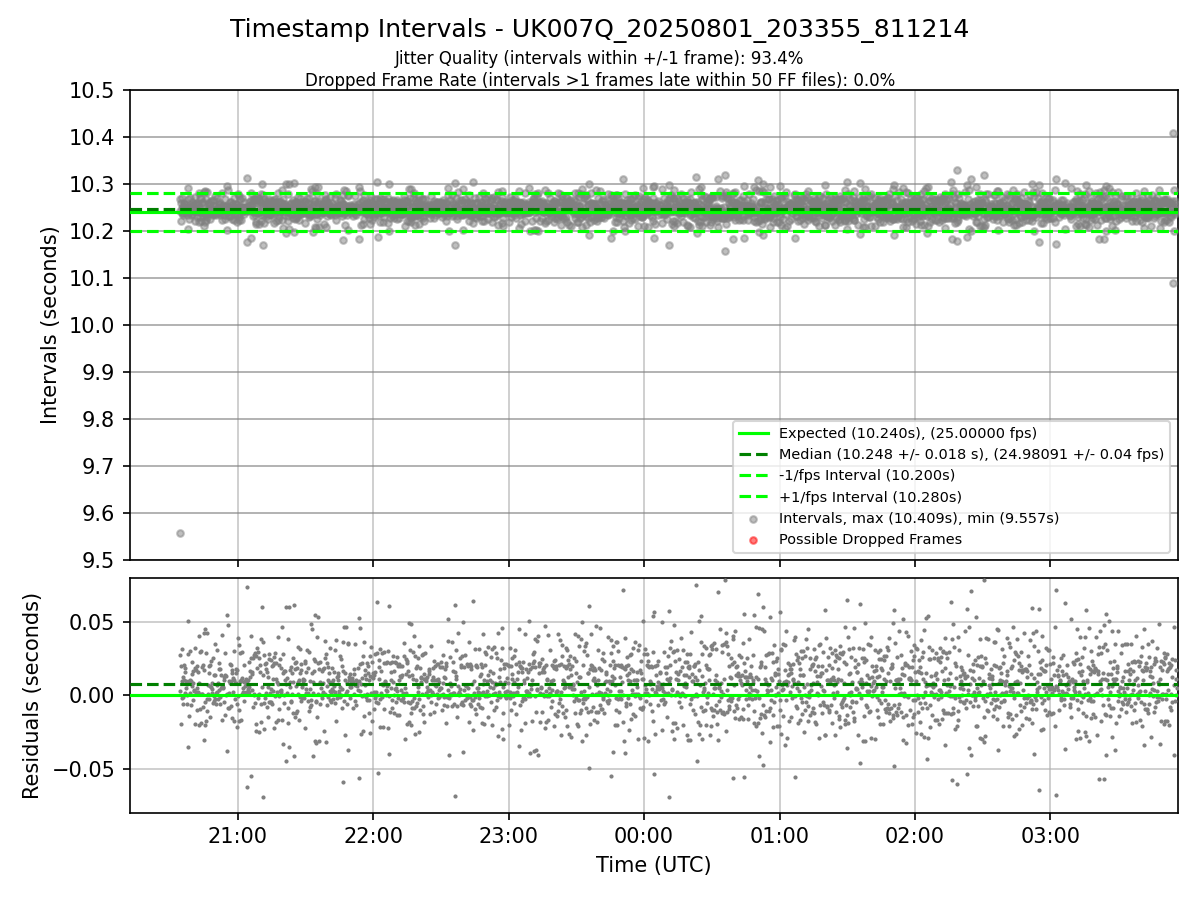Click the plot title "Timestamp Intervals - UK007Q_20250801_203355_811214"
1200x900 pixels.
[599, 29]
